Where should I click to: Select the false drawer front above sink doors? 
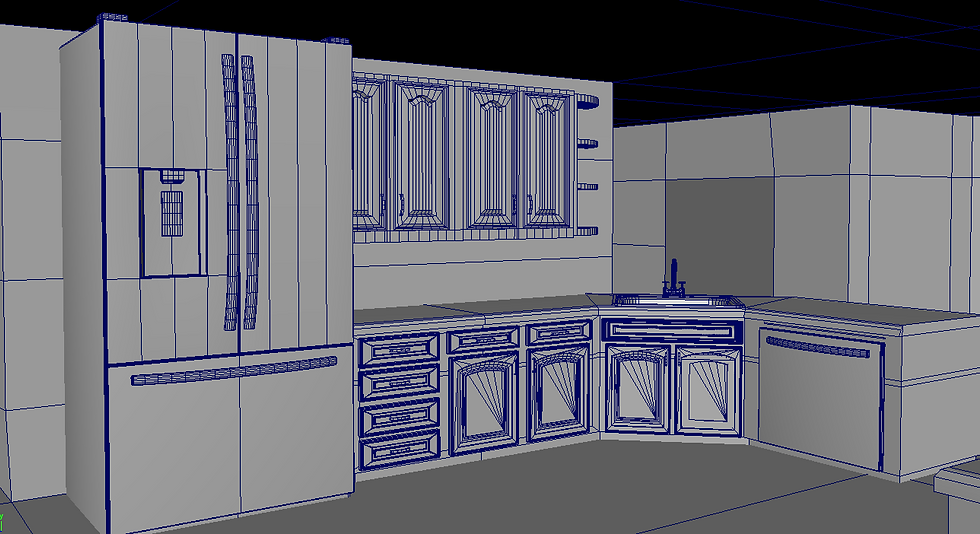click(672, 331)
